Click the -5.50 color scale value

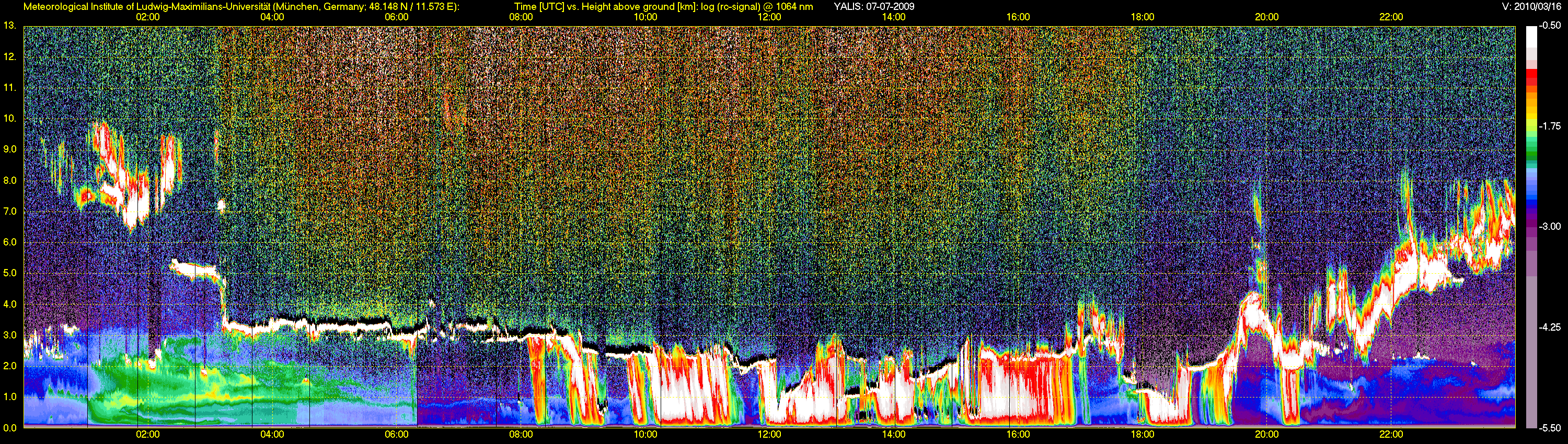coord(1550,428)
